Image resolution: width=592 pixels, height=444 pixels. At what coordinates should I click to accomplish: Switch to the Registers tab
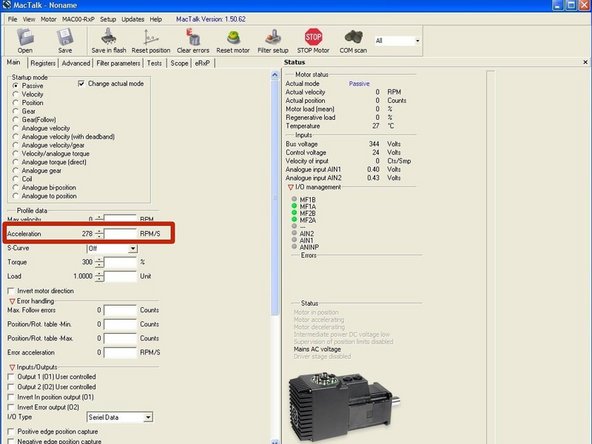(43, 63)
